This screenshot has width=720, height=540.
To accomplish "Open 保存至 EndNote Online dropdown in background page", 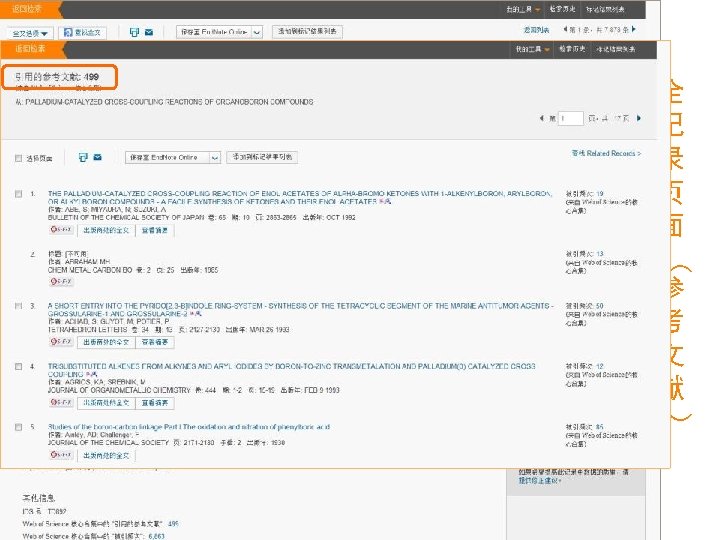I will (x=219, y=32).
